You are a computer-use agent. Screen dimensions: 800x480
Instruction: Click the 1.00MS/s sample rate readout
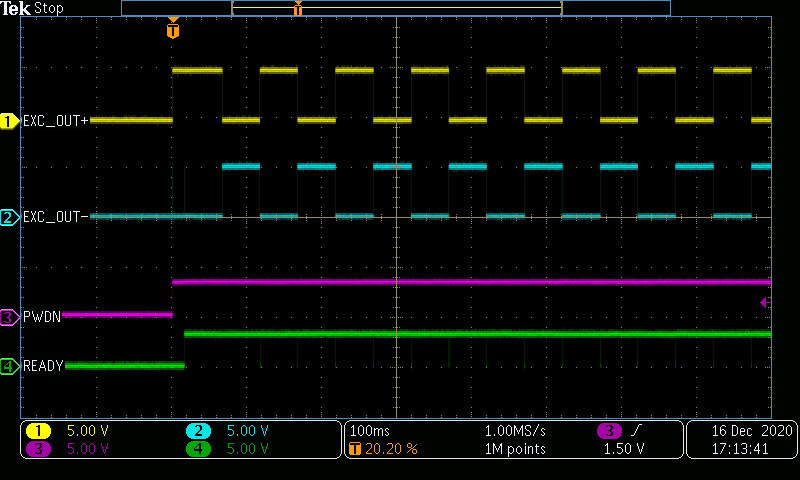(x=515, y=431)
